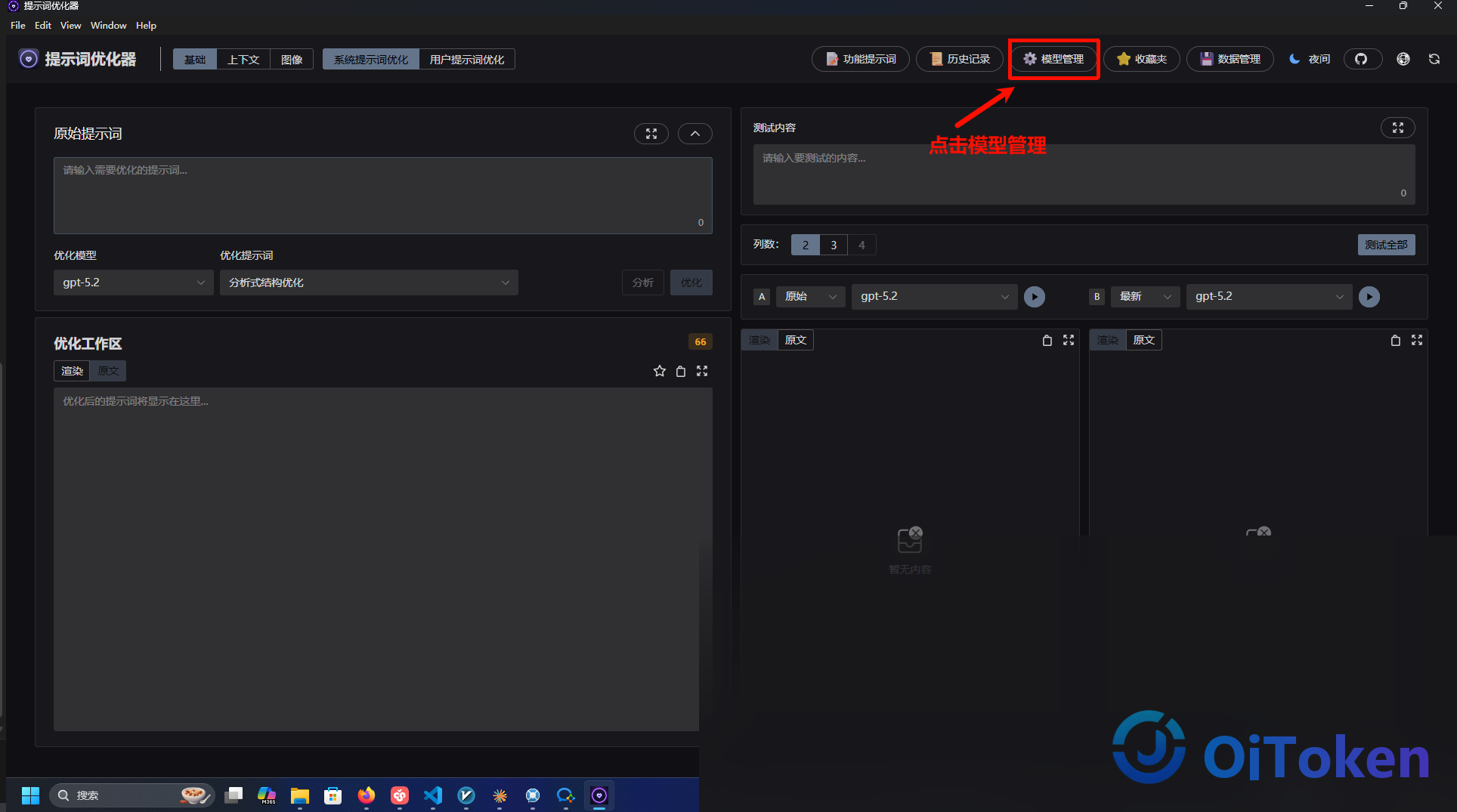Open 数据管理 data manager
The image size is (1457, 812).
[x=1230, y=59]
